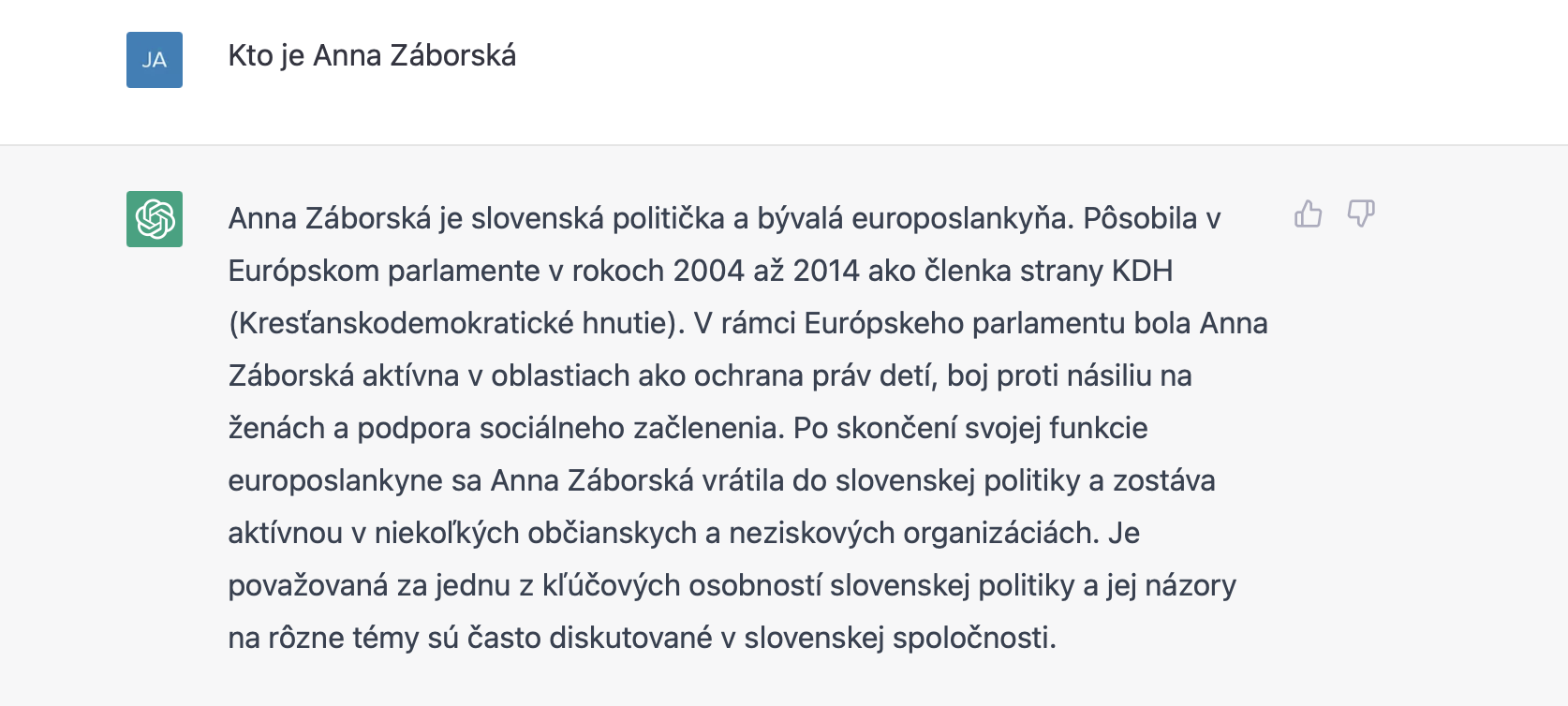The height and width of the screenshot is (706, 1568).
Task: Click the party abbreviation "KDH"
Action: (1142, 271)
